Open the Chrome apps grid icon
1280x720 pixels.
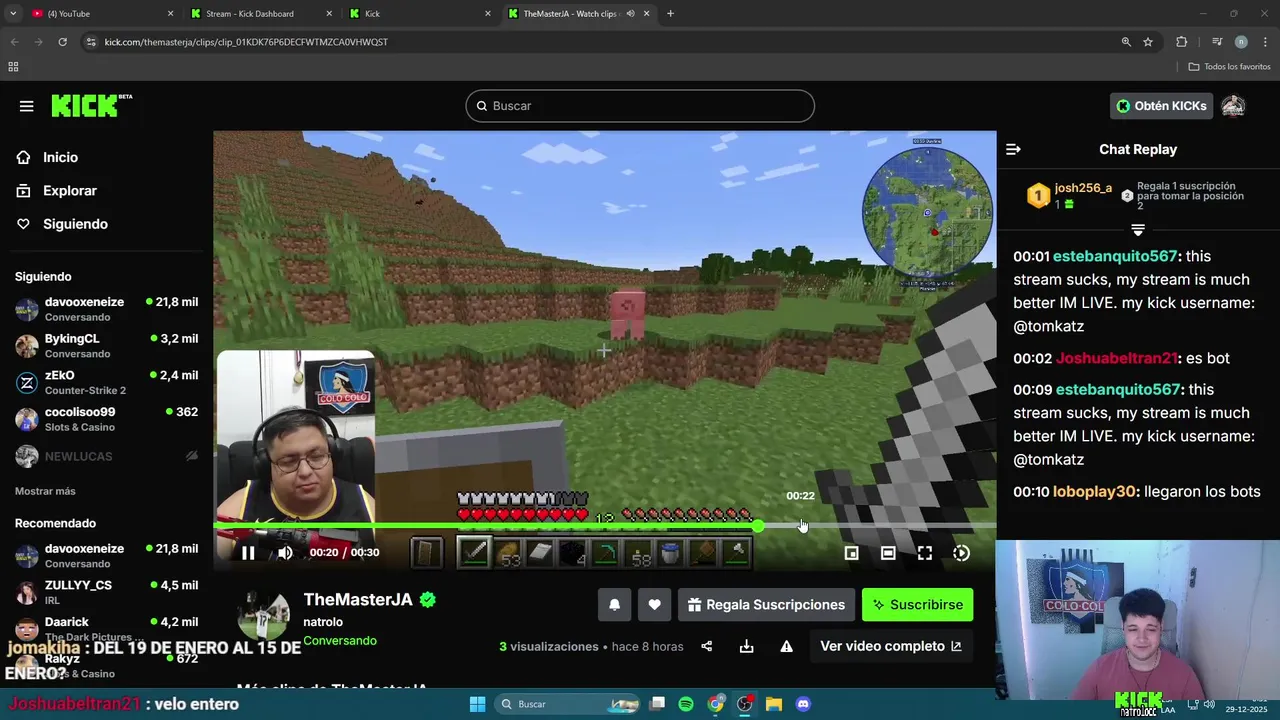(x=13, y=67)
